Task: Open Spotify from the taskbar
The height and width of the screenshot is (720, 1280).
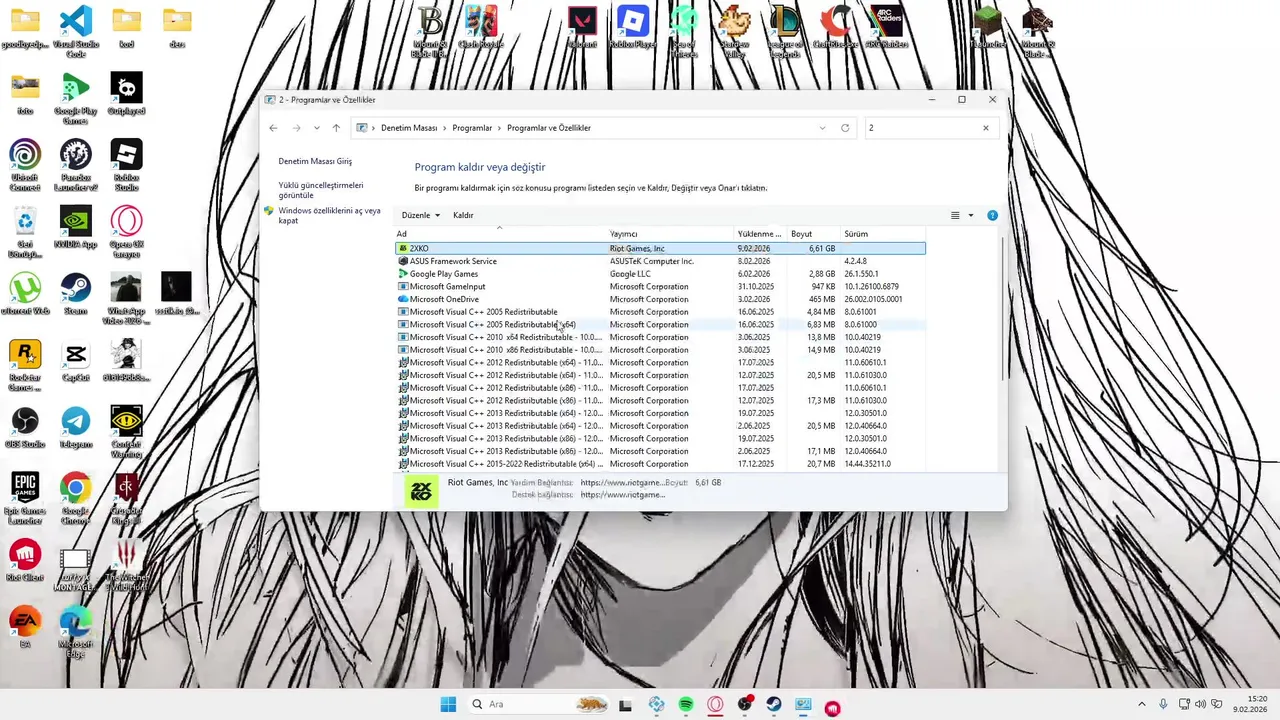Action: click(x=686, y=705)
